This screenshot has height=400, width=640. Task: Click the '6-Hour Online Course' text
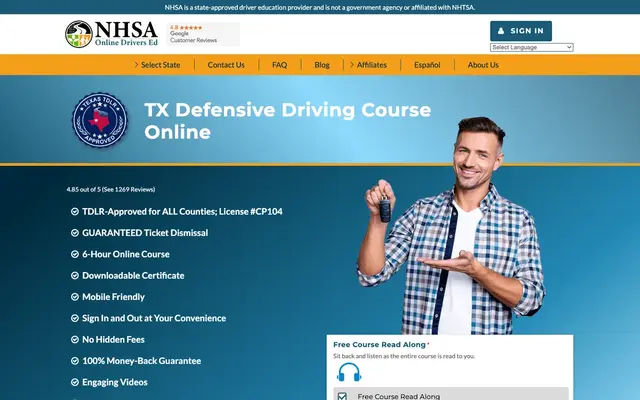coord(126,254)
